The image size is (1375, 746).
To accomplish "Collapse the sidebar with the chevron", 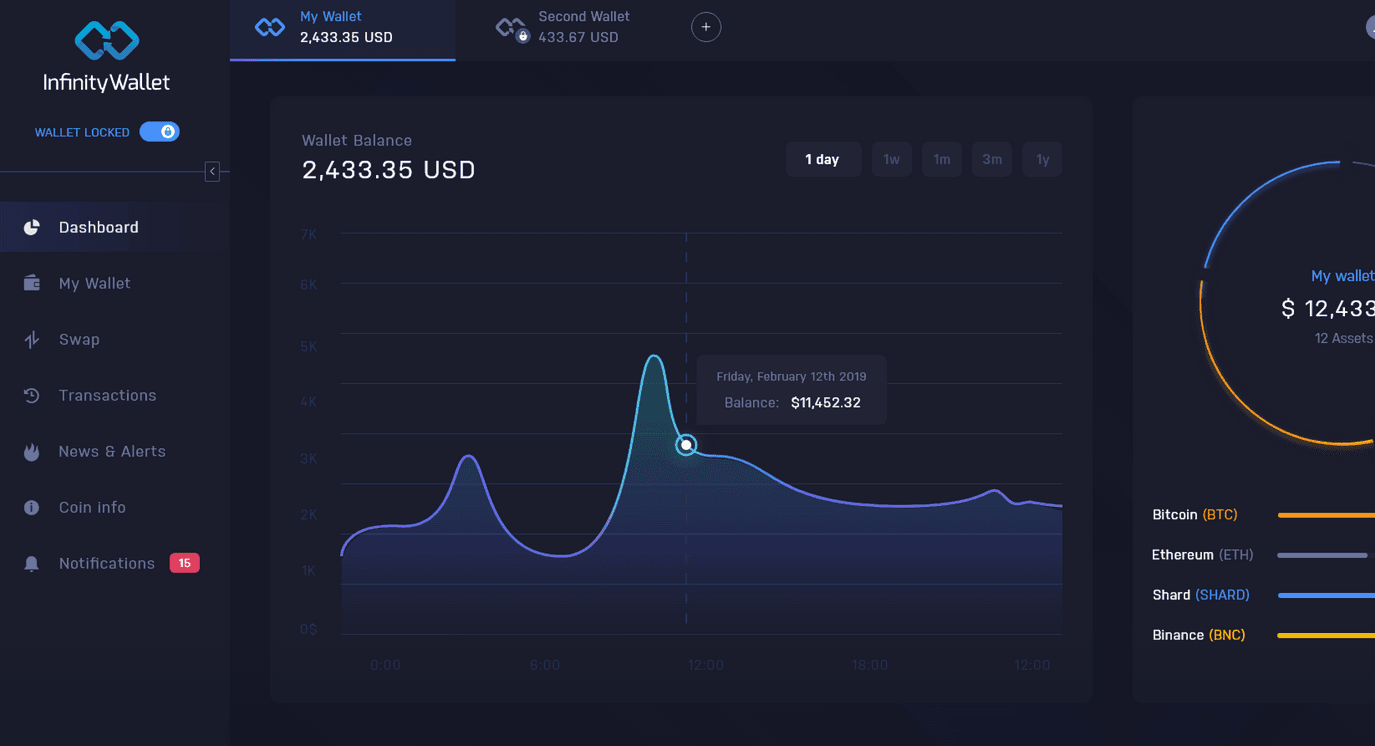I will coord(212,172).
